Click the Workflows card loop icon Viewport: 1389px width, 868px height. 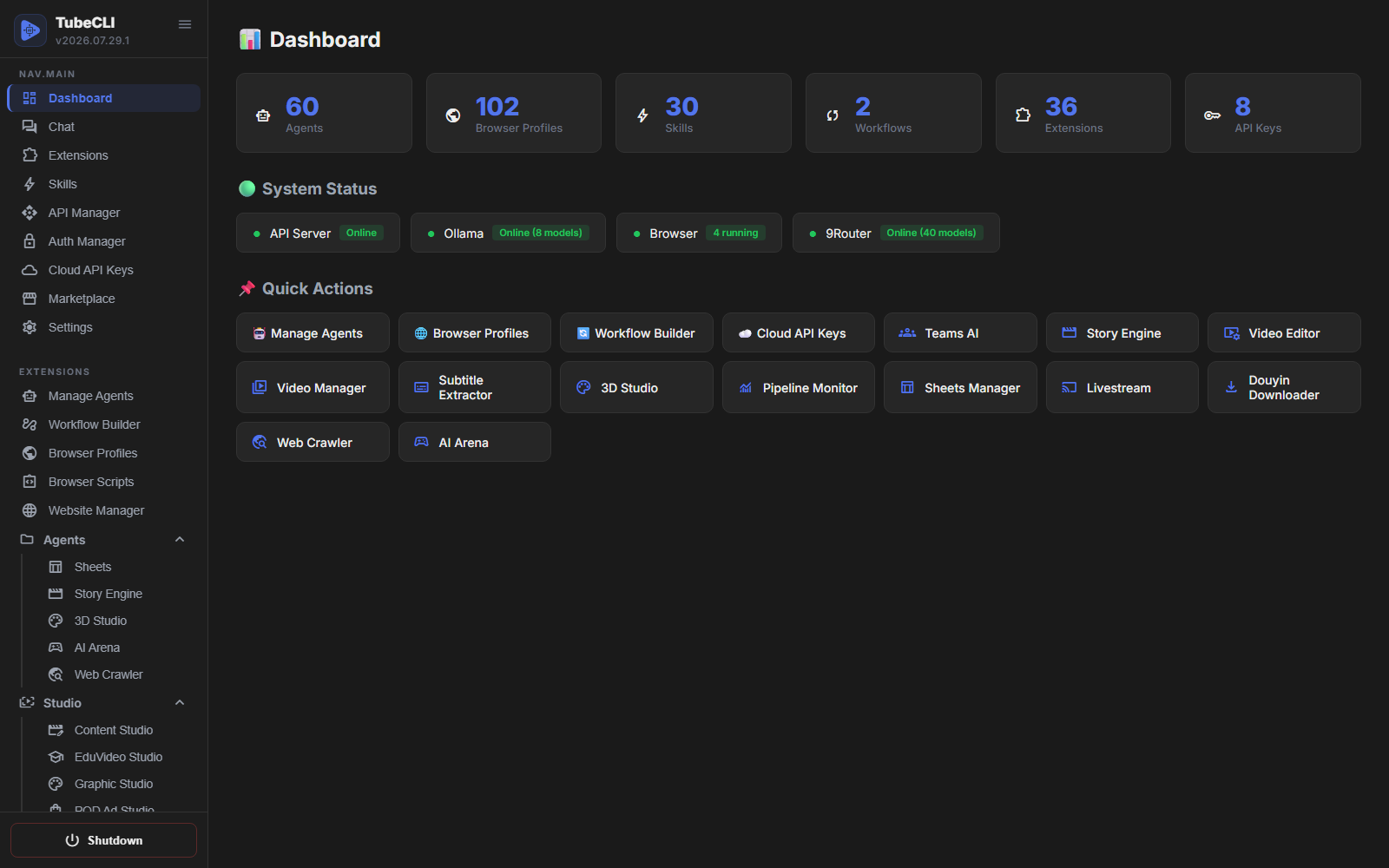click(x=833, y=115)
